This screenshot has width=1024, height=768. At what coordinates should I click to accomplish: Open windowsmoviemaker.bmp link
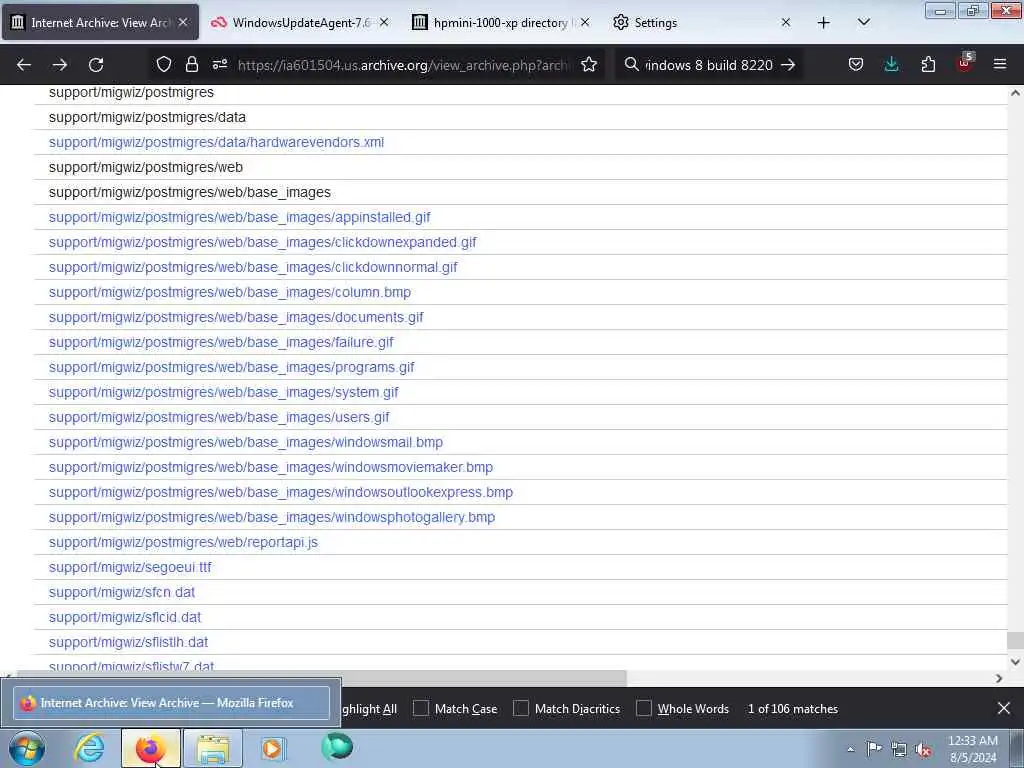tap(271, 468)
